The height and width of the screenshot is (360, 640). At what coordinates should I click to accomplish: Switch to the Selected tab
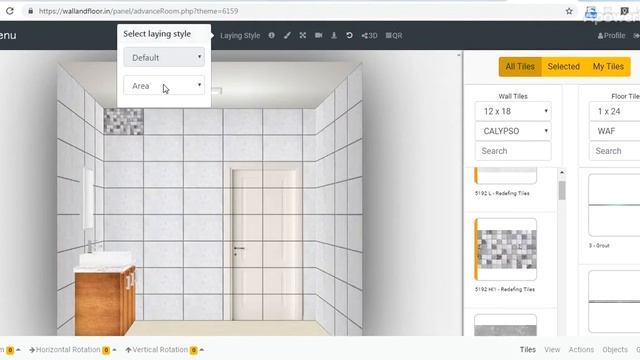tap(564, 67)
